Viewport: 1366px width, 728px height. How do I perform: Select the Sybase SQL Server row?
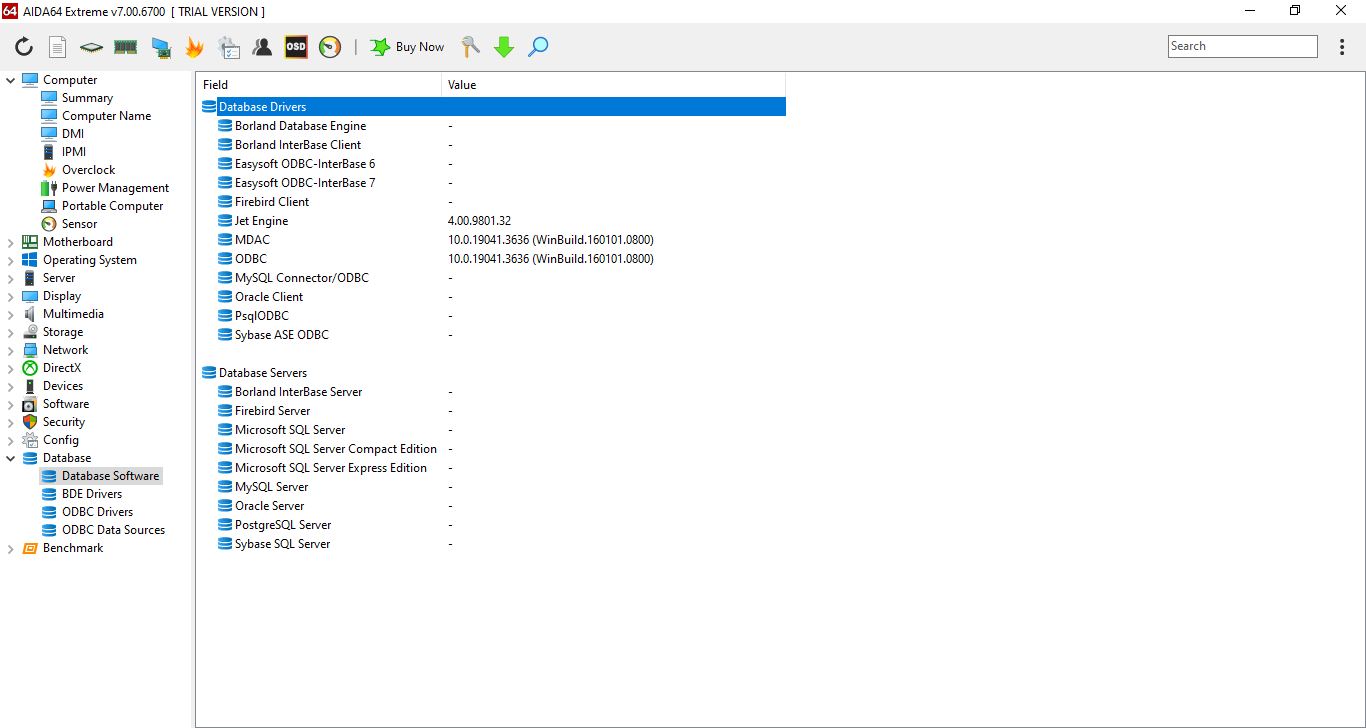[493, 544]
